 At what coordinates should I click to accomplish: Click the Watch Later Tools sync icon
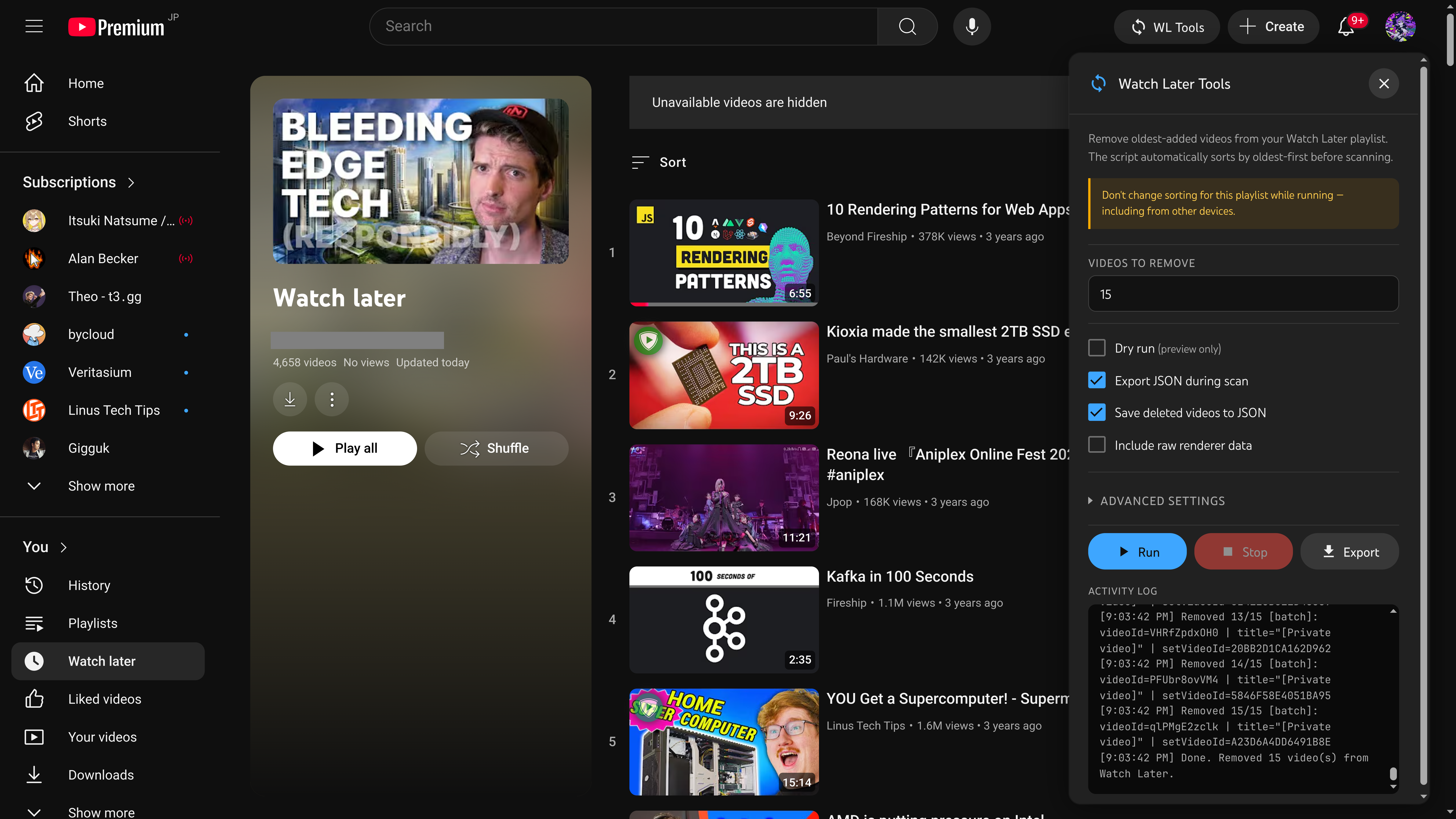[1098, 84]
